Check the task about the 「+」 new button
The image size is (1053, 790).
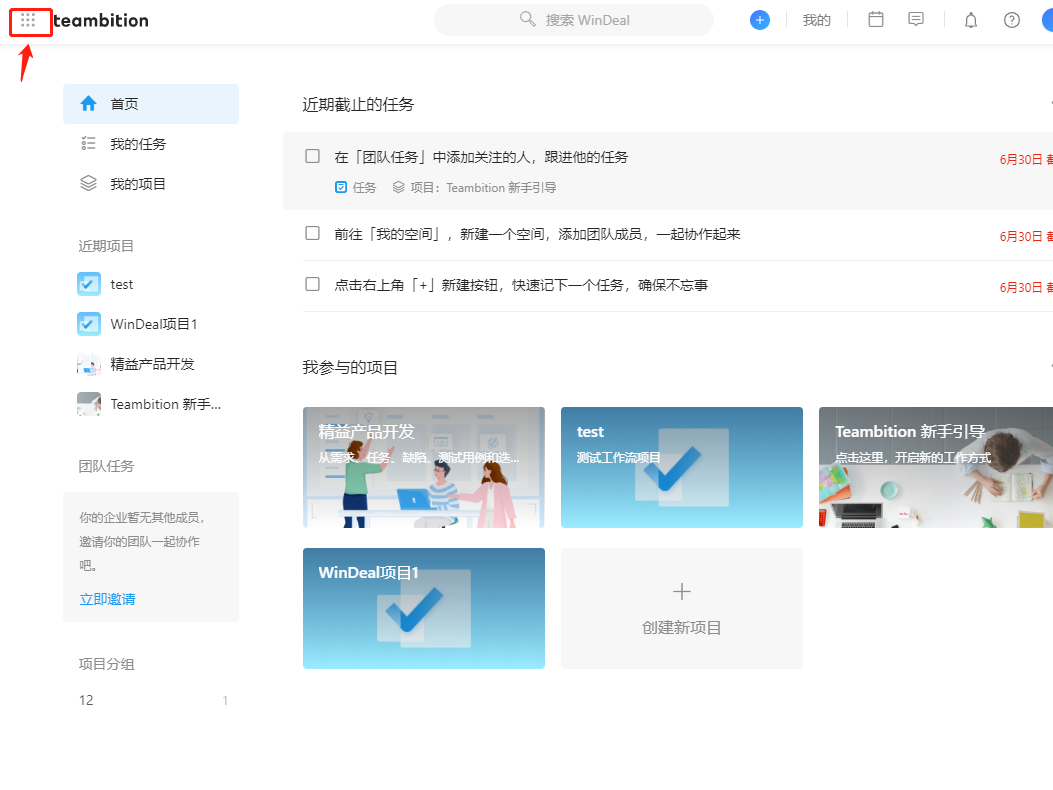tap(312, 284)
